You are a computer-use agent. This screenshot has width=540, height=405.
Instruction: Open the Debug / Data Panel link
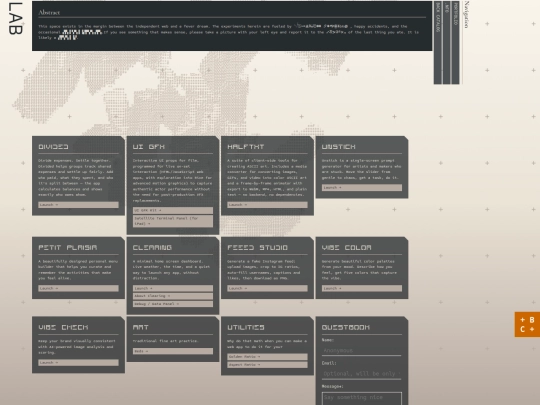[x=173, y=304]
